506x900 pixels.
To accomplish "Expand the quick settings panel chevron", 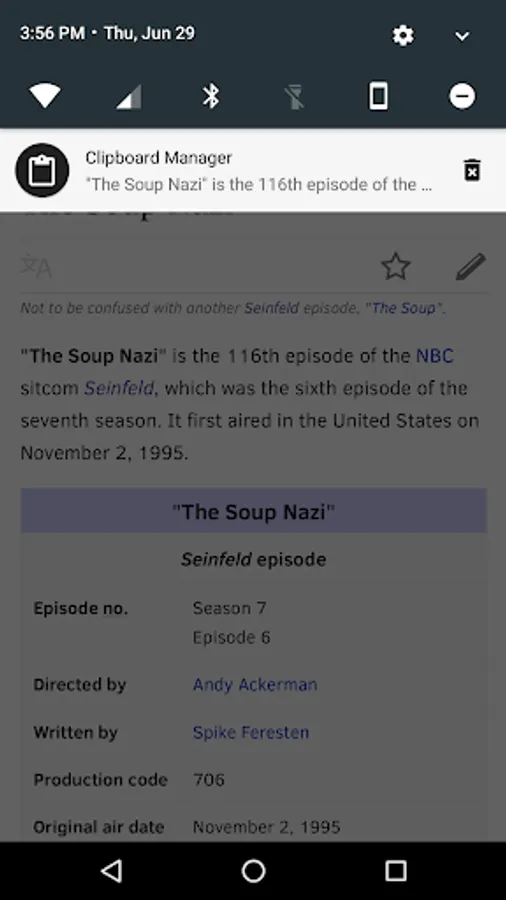I will (x=462, y=36).
